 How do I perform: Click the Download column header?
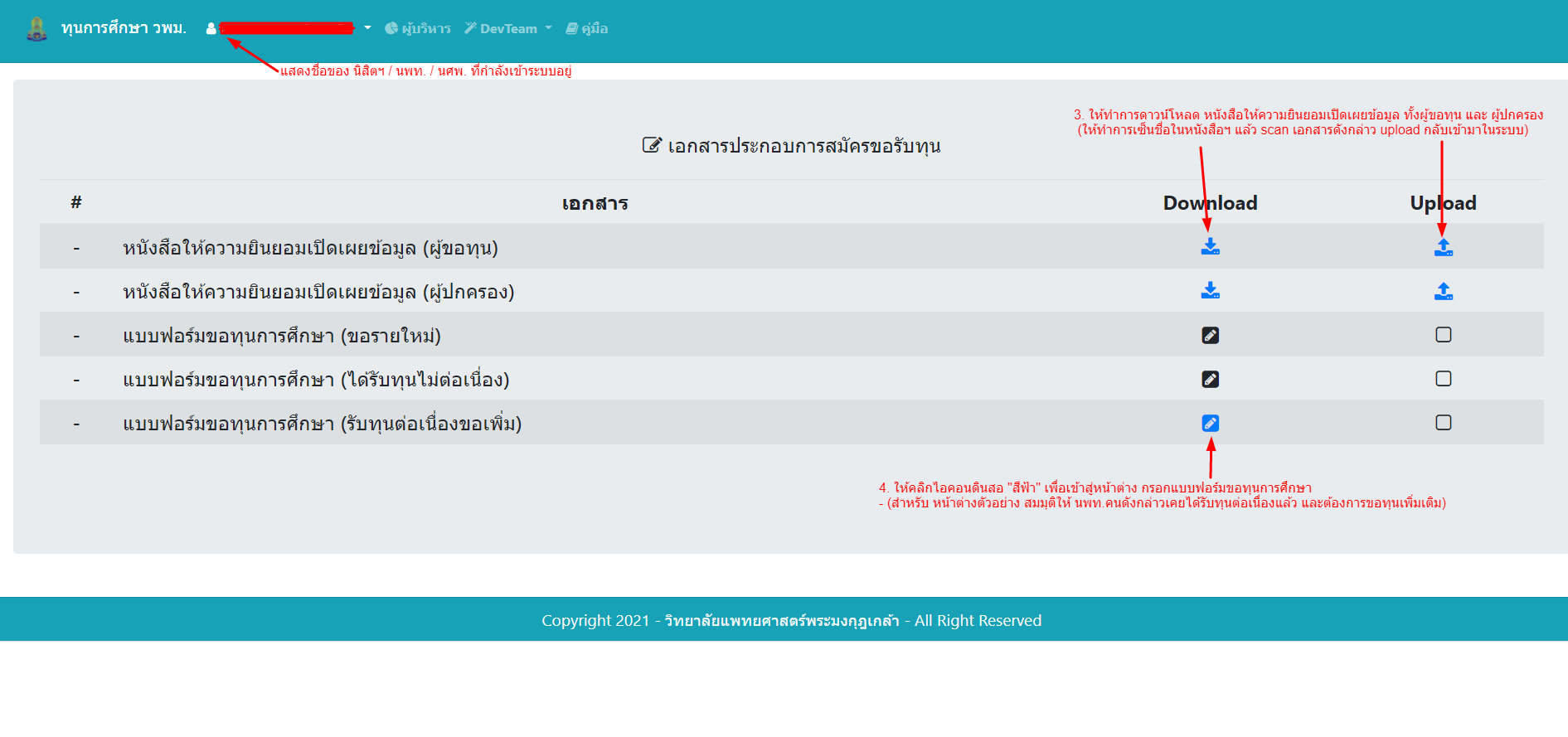pyautogui.click(x=1210, y=203)
